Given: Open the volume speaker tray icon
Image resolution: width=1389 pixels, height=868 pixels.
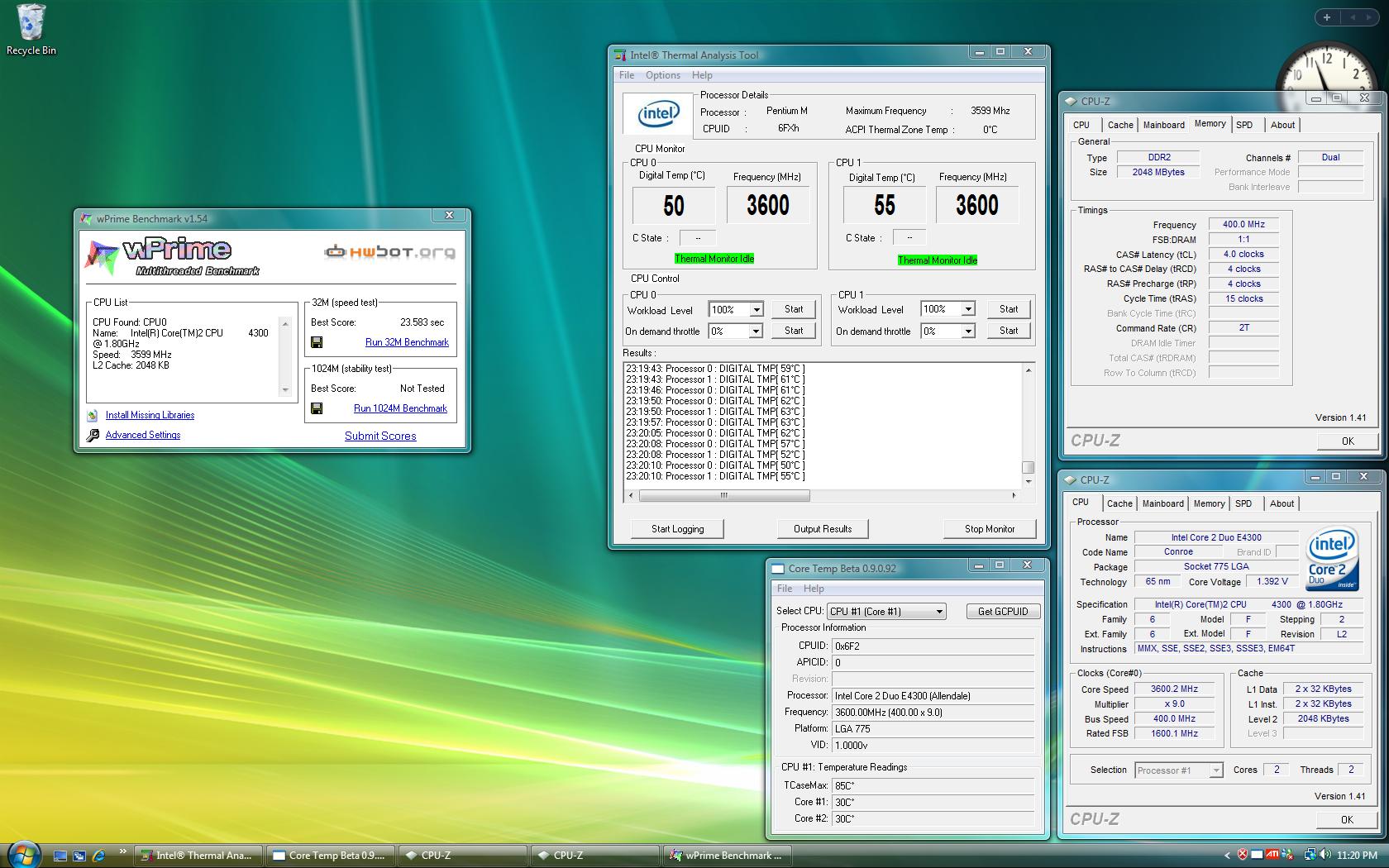Looking at the screenshot, I should (x=1325, y=855).
